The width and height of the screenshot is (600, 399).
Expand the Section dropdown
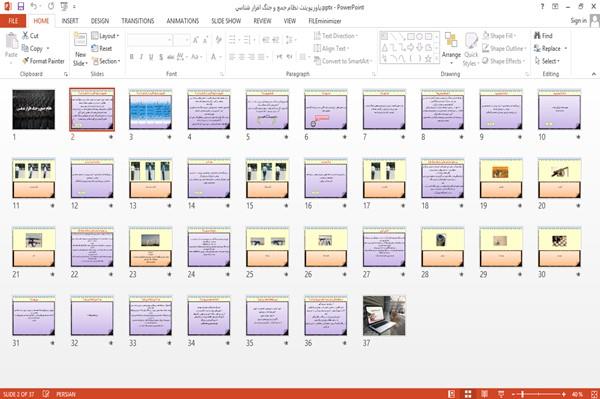(106, 61)
